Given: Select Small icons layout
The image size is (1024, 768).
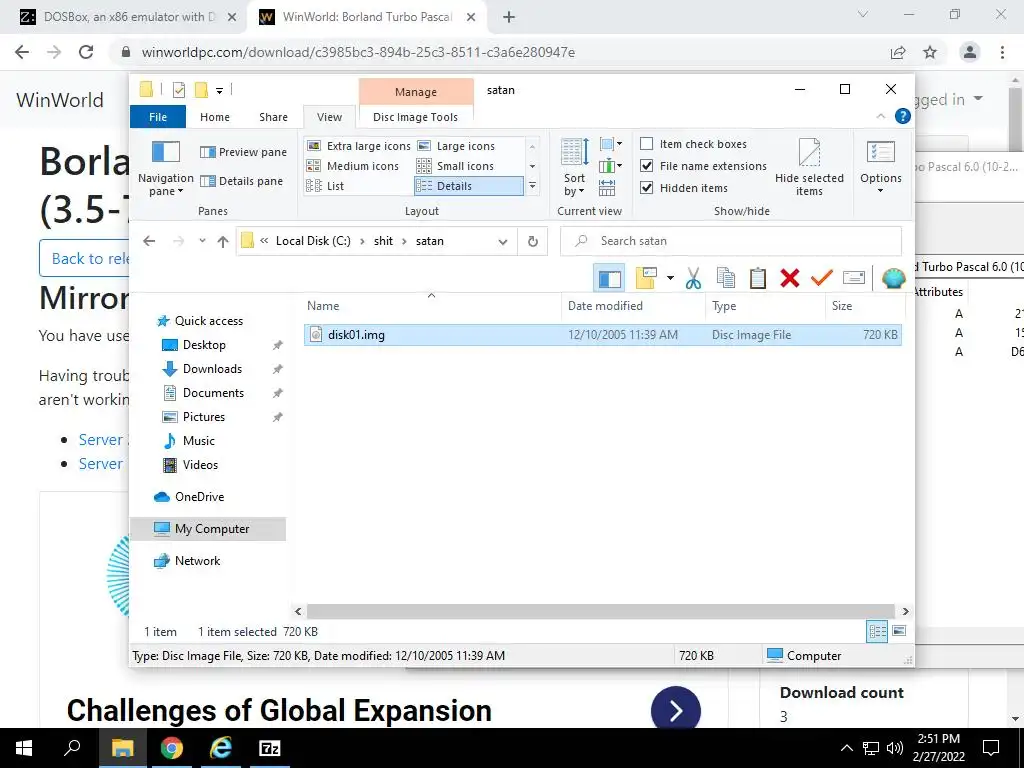Looking at the screenshot, I should click(455, 166).
